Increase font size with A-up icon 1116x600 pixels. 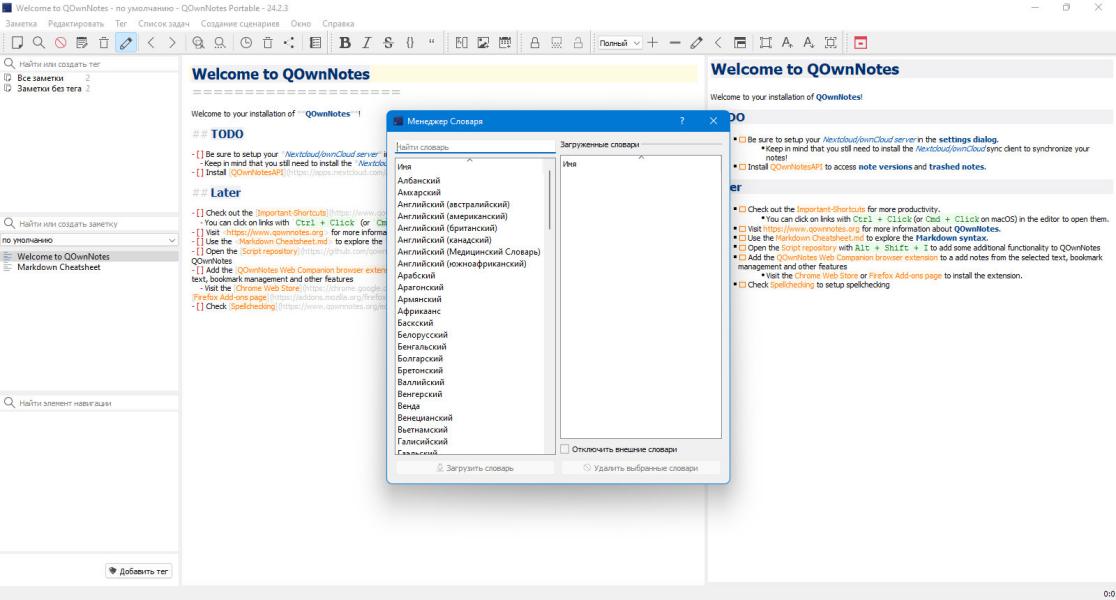787,43
